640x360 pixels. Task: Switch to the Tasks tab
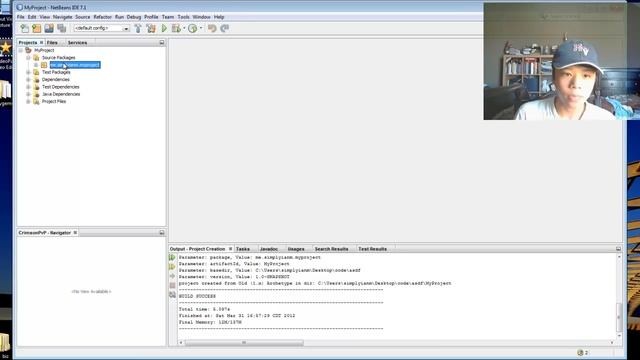click(x=243, y=249)
